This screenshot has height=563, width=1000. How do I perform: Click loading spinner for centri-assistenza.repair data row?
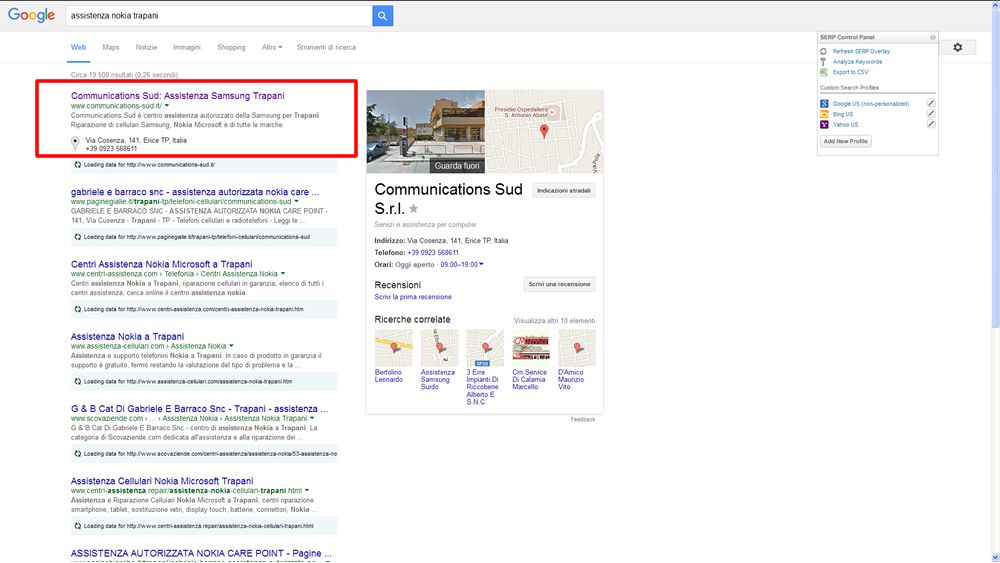tap(78, 526)
